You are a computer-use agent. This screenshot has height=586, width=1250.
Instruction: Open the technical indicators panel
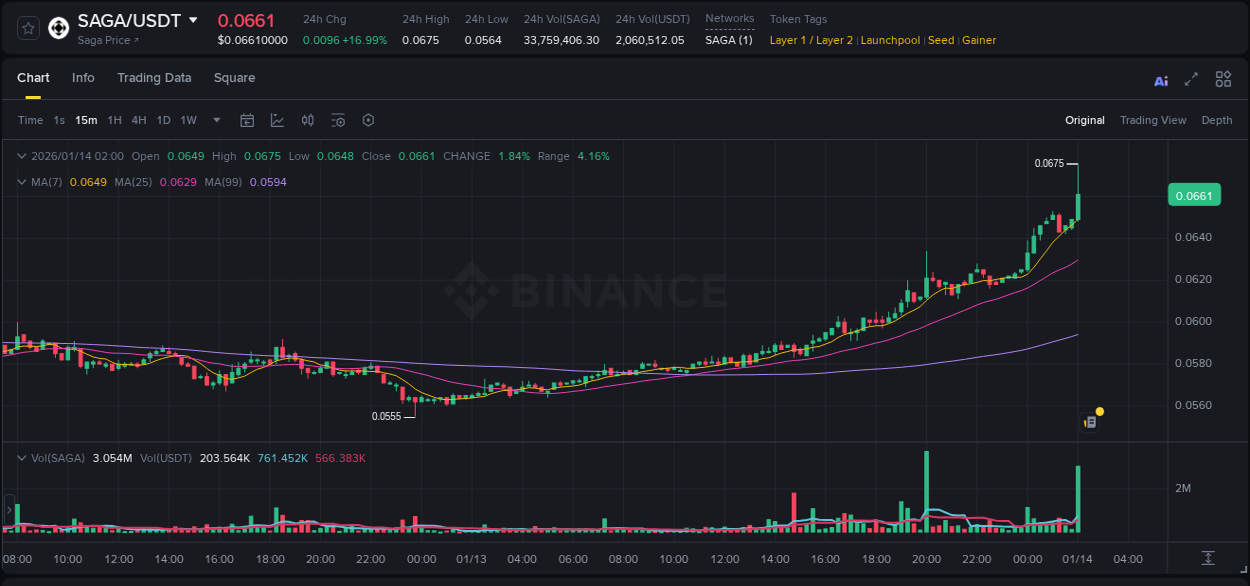308,120
